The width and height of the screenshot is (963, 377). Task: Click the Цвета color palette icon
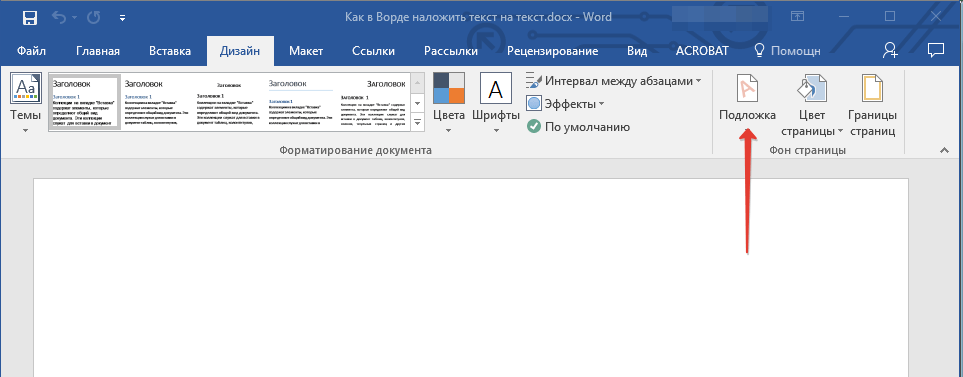coord(449,88)
